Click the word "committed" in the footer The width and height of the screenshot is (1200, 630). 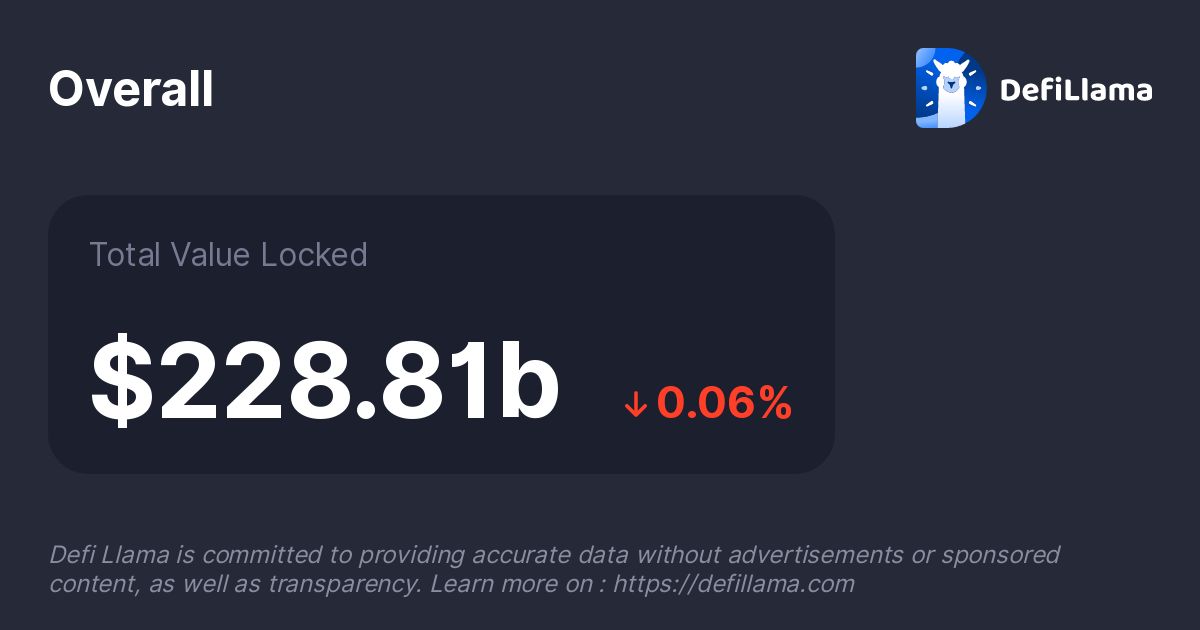tap(248, 555)
